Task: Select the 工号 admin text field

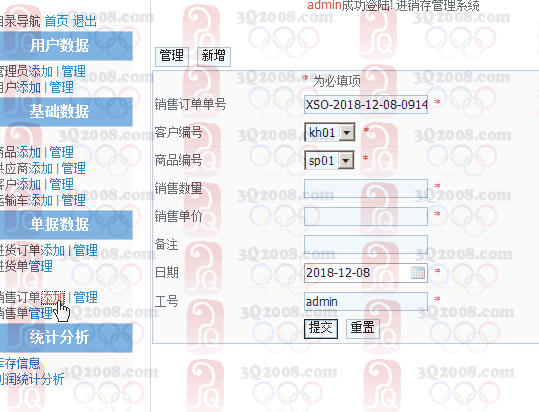Action: pyautogui.click(x=366, y=301)
